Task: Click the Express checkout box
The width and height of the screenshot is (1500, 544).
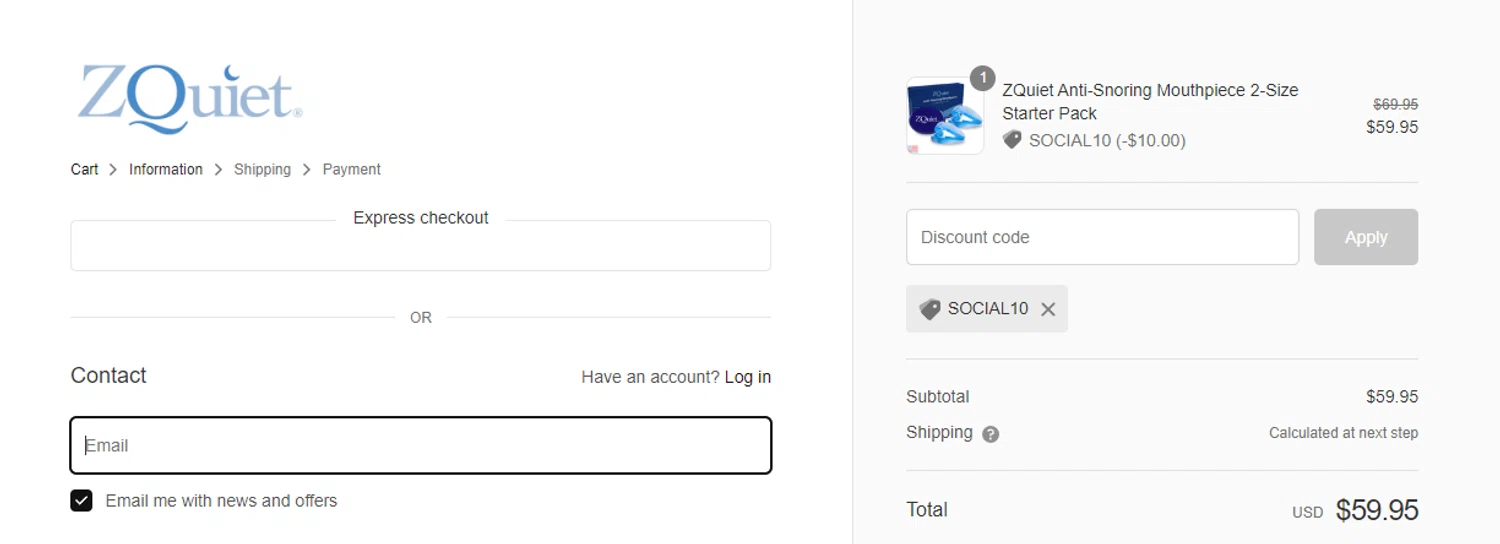Action: (420, 246)
